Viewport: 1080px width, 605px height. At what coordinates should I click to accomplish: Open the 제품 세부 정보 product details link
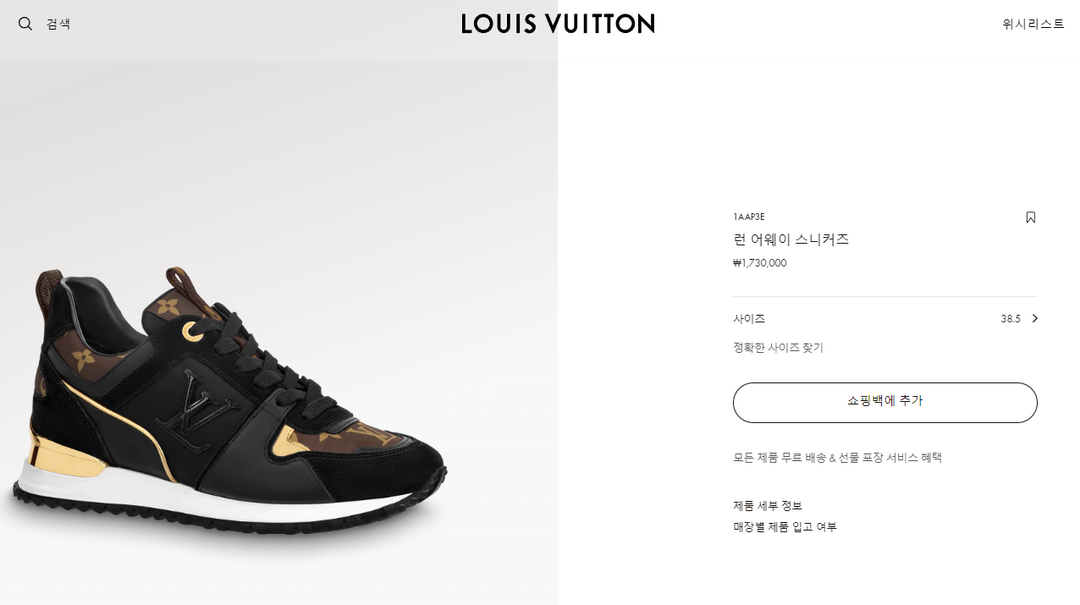[x=767, y=506]
